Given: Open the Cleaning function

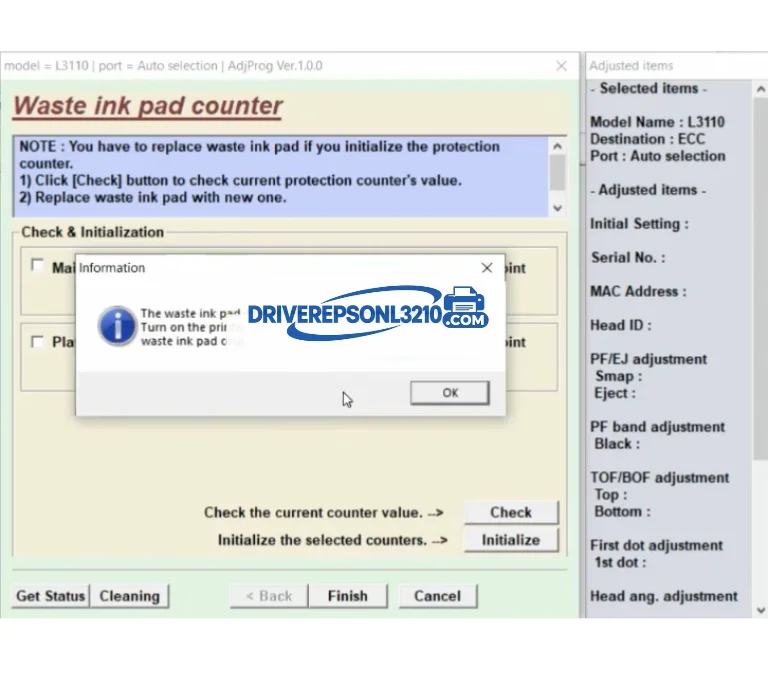Looking at the screenshot, I should tap(130, 596).
